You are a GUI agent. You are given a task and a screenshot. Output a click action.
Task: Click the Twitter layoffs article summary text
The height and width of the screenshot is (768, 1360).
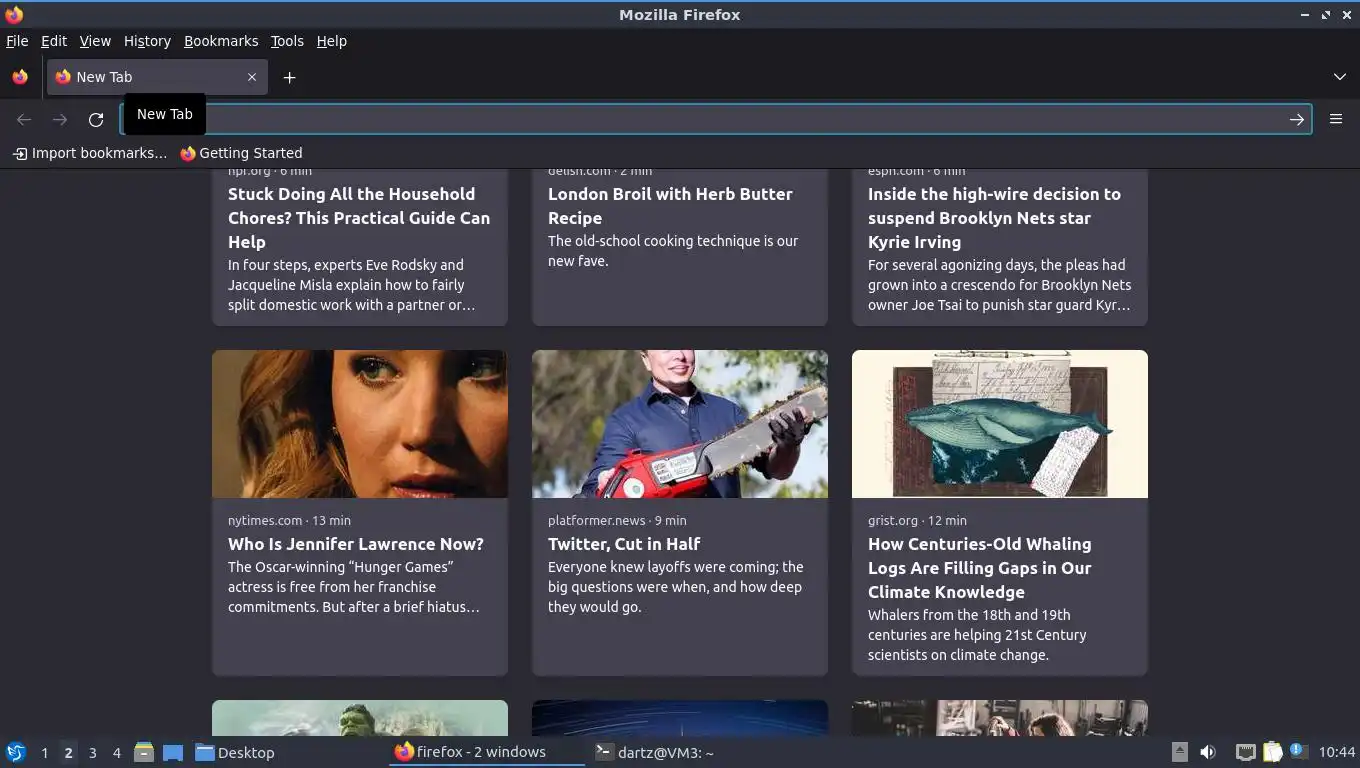click(676, 587)
